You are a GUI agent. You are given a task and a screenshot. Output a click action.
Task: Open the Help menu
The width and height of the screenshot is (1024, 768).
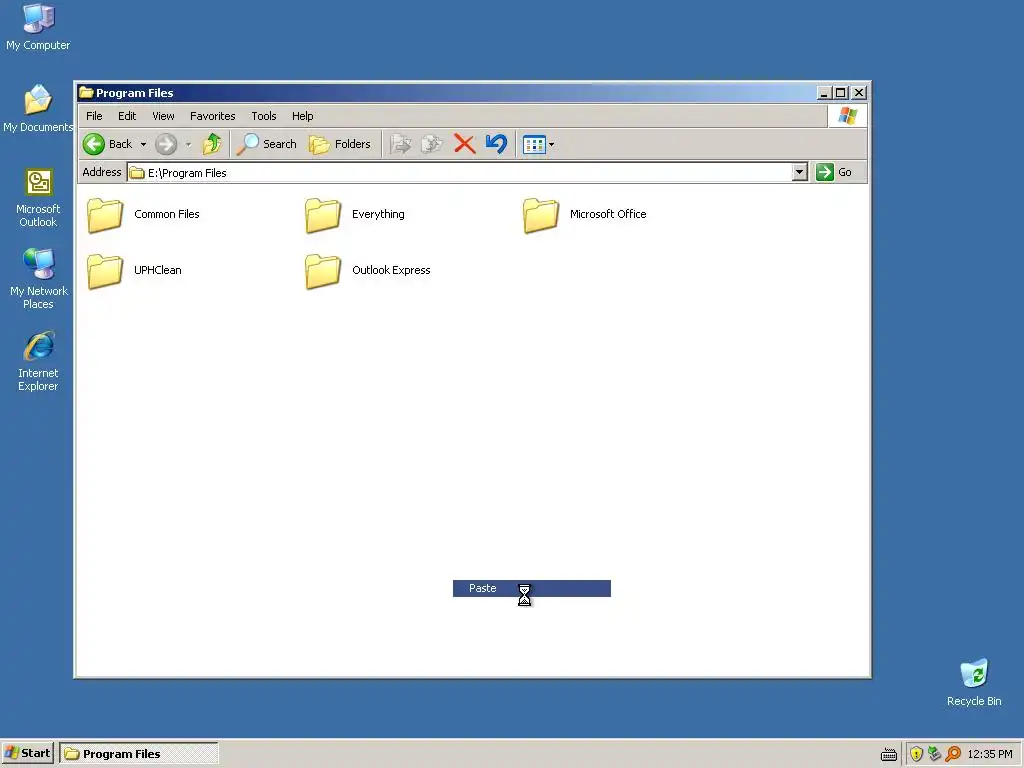[302, 116]
